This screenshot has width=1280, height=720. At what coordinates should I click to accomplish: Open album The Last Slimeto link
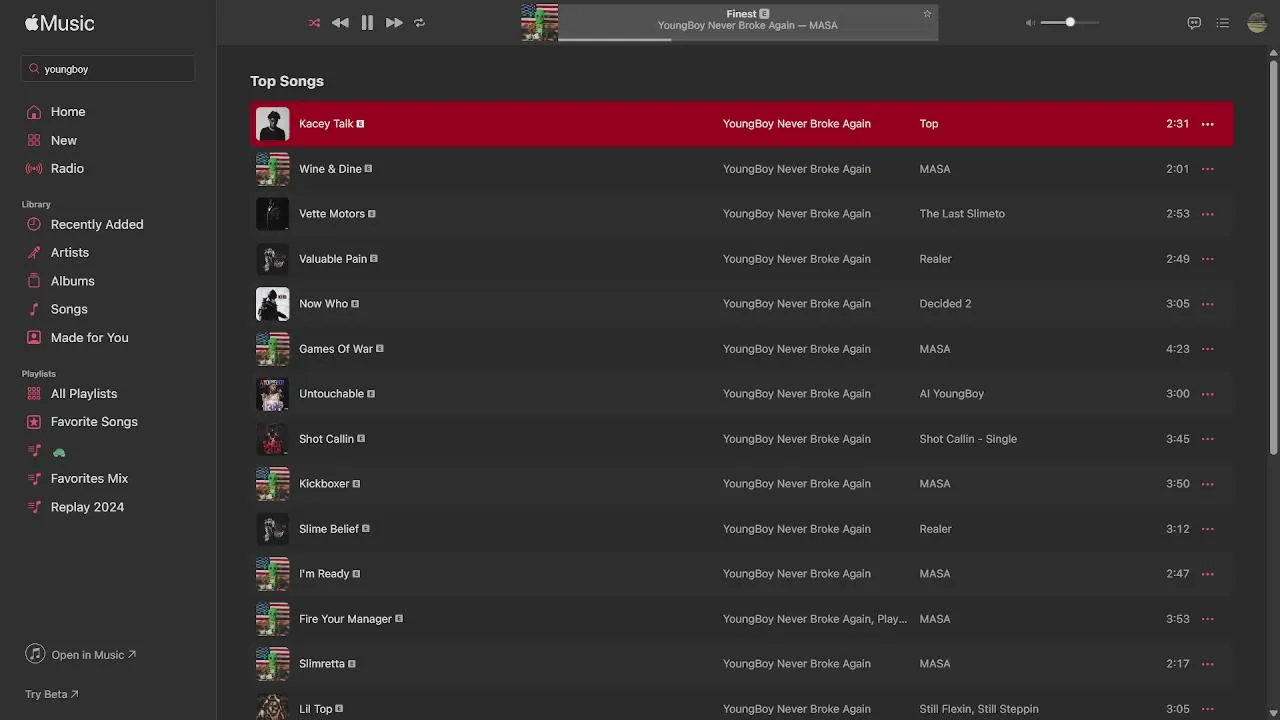pyautogui.click(x=962, y=214)
